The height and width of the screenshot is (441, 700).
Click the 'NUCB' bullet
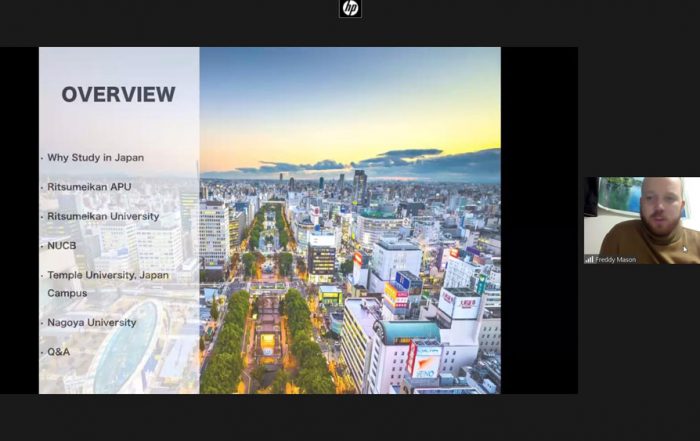pyautogui.click(x=62, y=245)
